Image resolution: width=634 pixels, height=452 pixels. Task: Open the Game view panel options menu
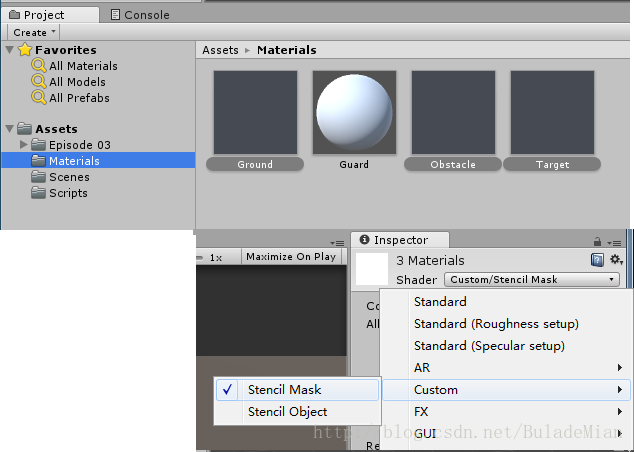tap(337, 243)
